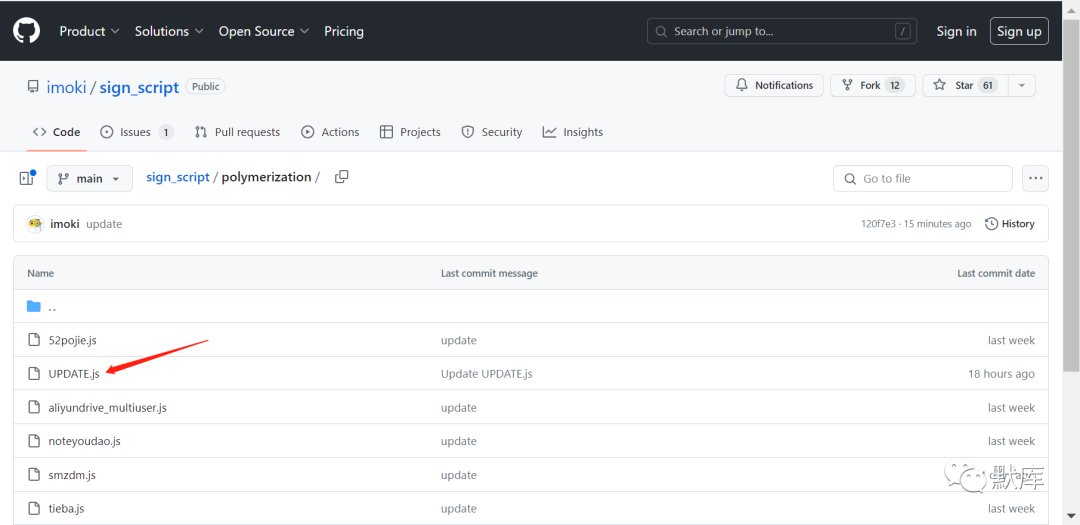Expand the Product menu
The height and width of the screenshot is (525, 1080).
(90, 31)
